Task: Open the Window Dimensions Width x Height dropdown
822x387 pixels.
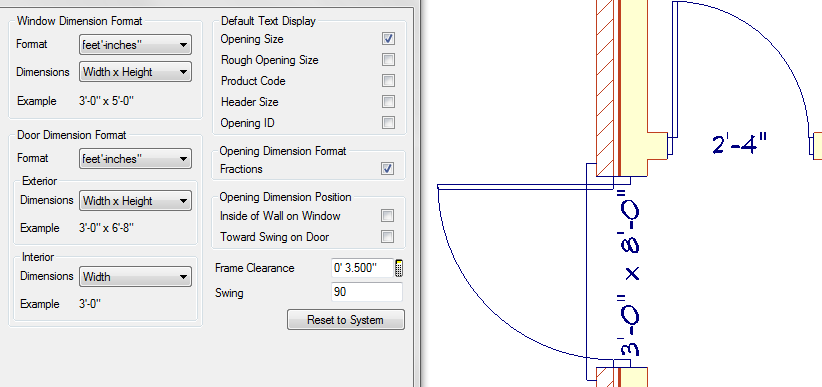Action: [x=135, y=72]
